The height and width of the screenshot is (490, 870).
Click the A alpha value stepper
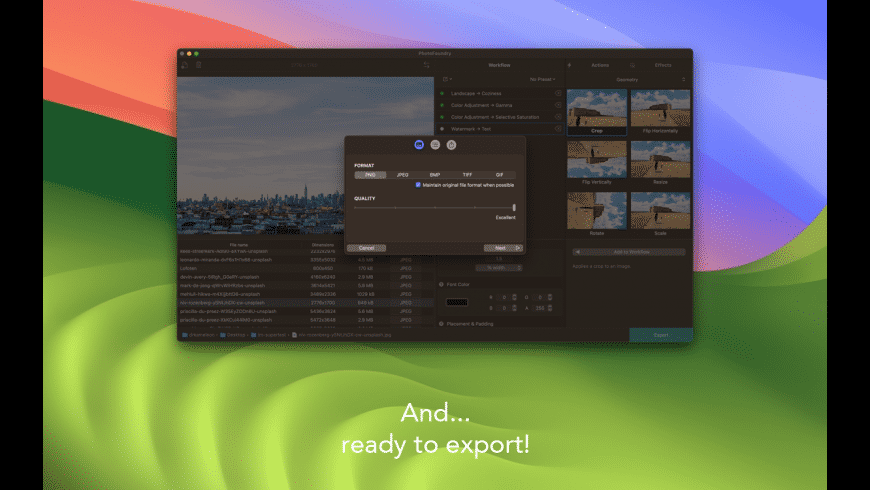(x=550, y=308)
